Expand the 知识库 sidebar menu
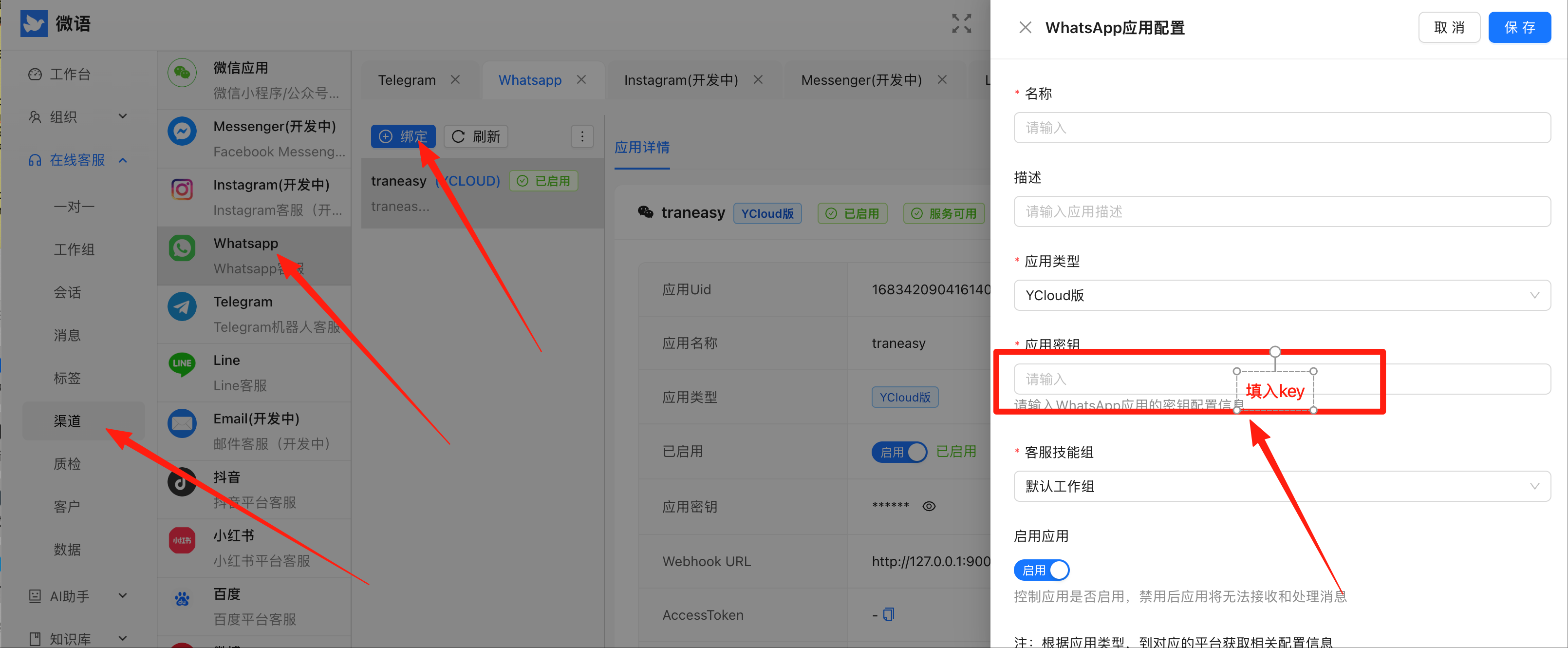The height and width of the screenshot is (648, 1568). coord(123,638)
